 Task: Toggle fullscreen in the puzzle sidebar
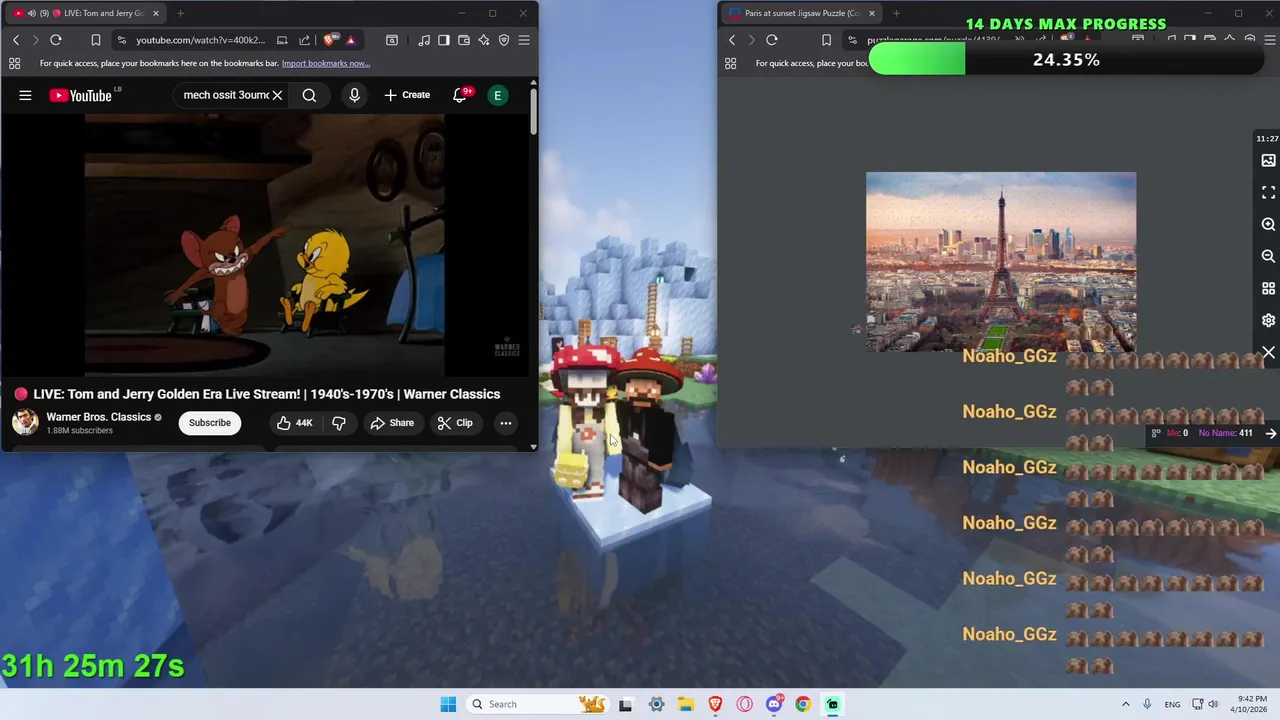(1268, 192)
